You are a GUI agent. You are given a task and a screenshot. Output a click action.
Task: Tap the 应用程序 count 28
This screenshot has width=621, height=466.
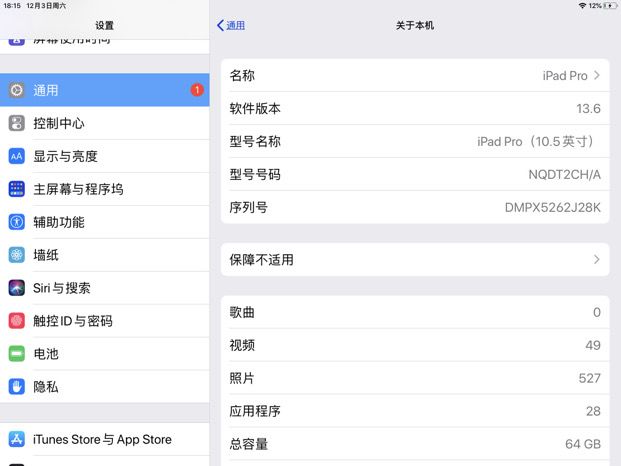[x=593, y=411]
